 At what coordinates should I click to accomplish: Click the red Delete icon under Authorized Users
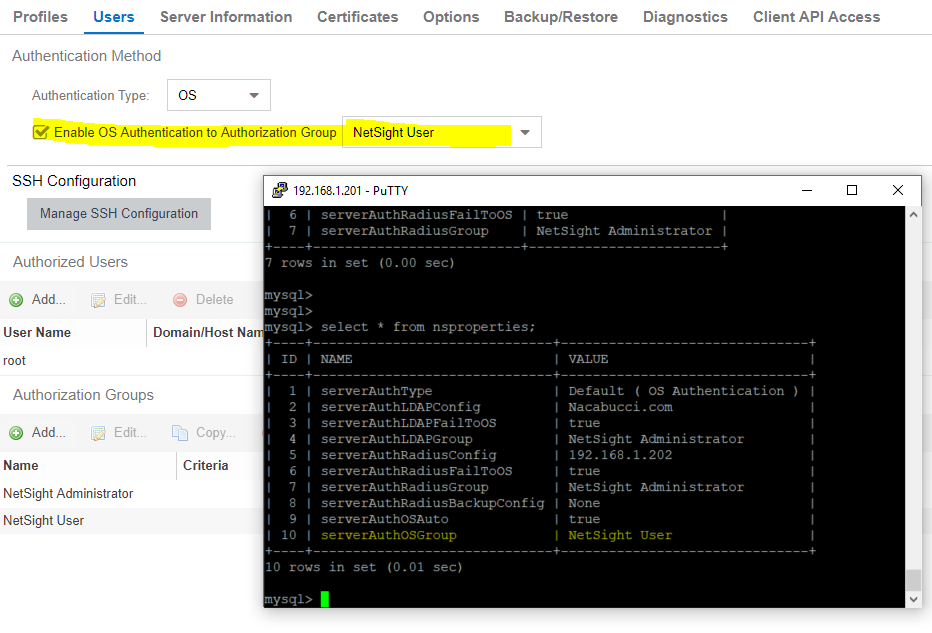180,300
